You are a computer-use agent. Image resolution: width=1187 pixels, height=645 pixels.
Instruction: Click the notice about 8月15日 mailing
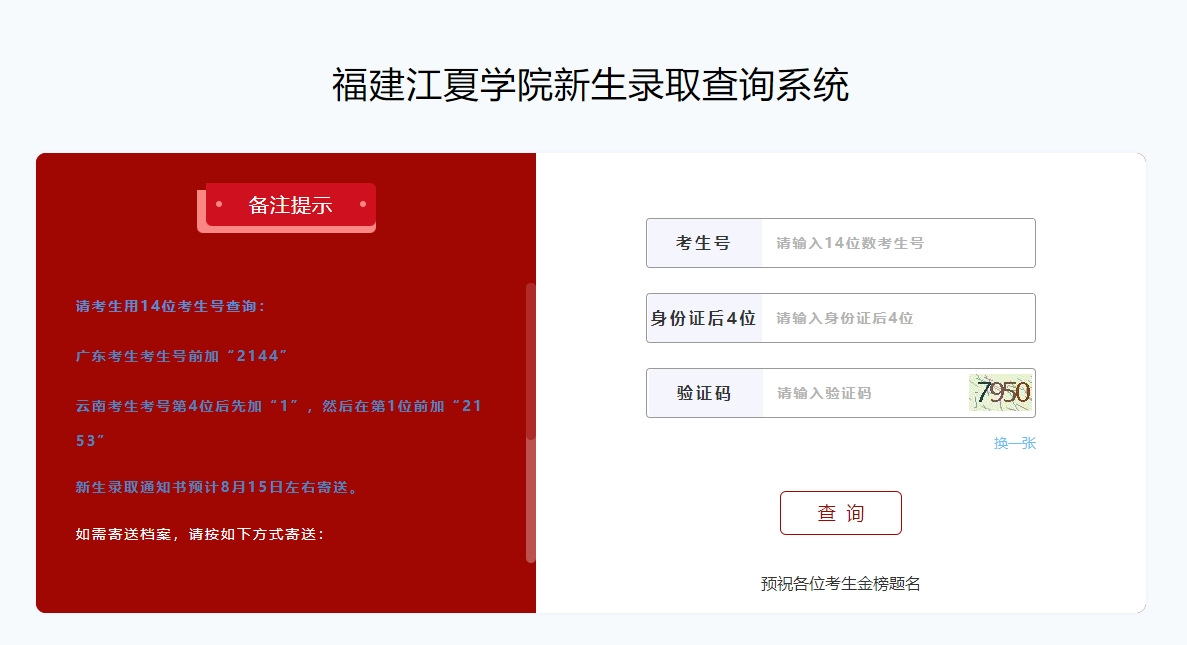click(x=216, y=487)
